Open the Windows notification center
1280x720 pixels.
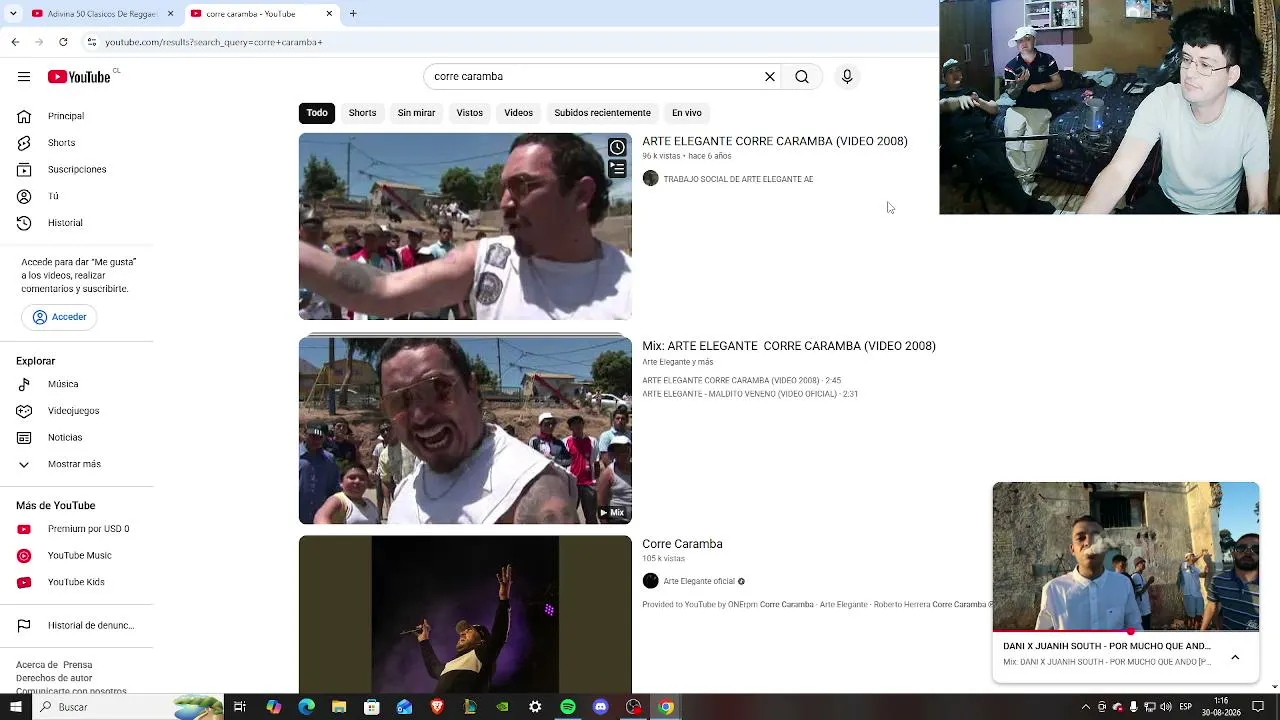point(1258,707)
